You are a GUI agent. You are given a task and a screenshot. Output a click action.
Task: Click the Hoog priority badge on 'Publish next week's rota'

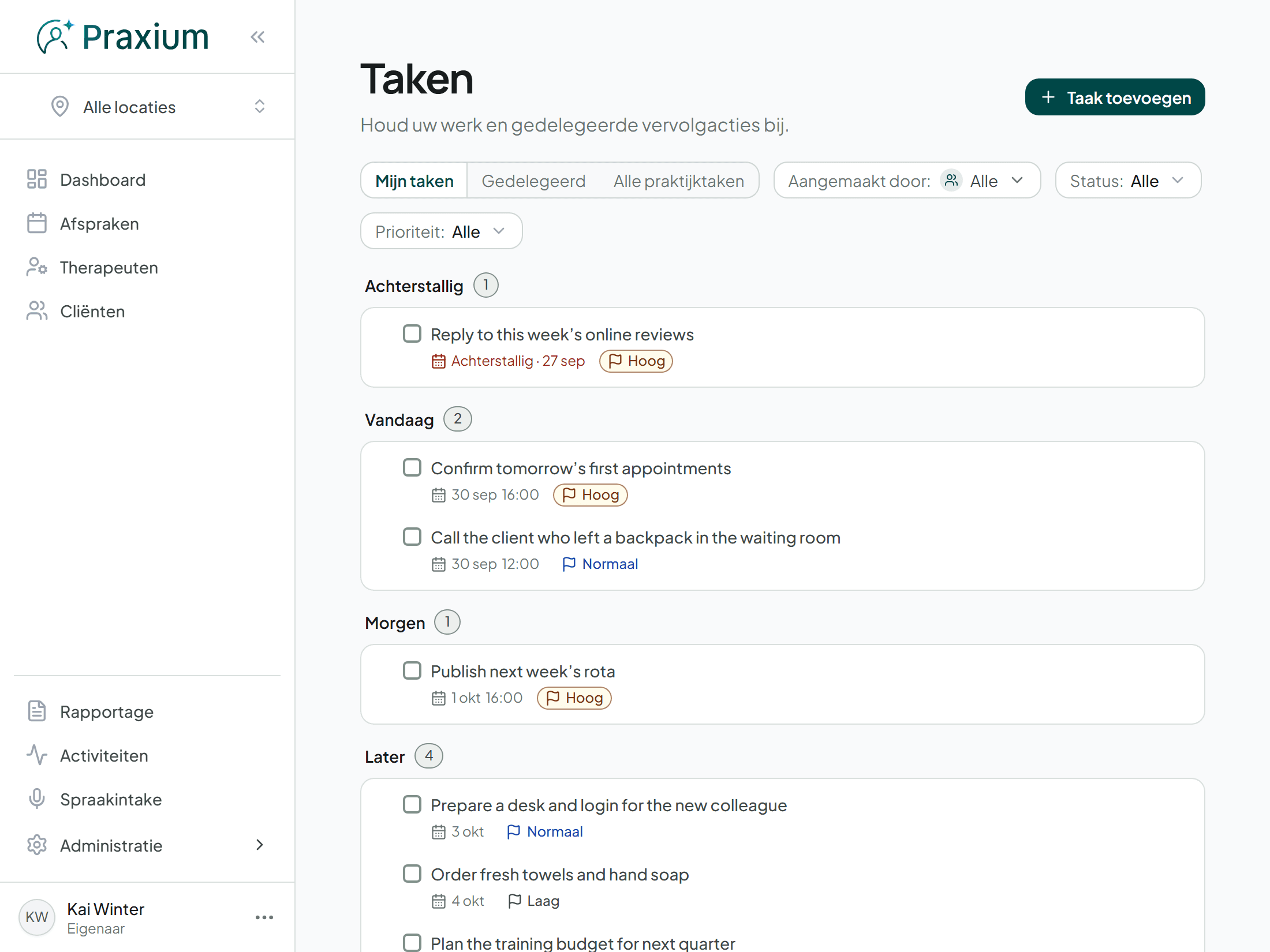click(x=574, y=698)
